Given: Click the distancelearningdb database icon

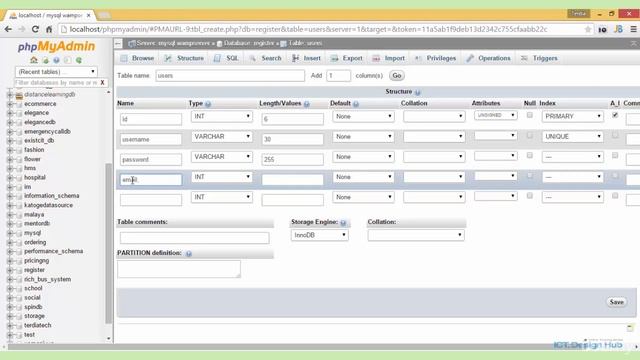Looking at the screenshot, I should coord(19,95).
